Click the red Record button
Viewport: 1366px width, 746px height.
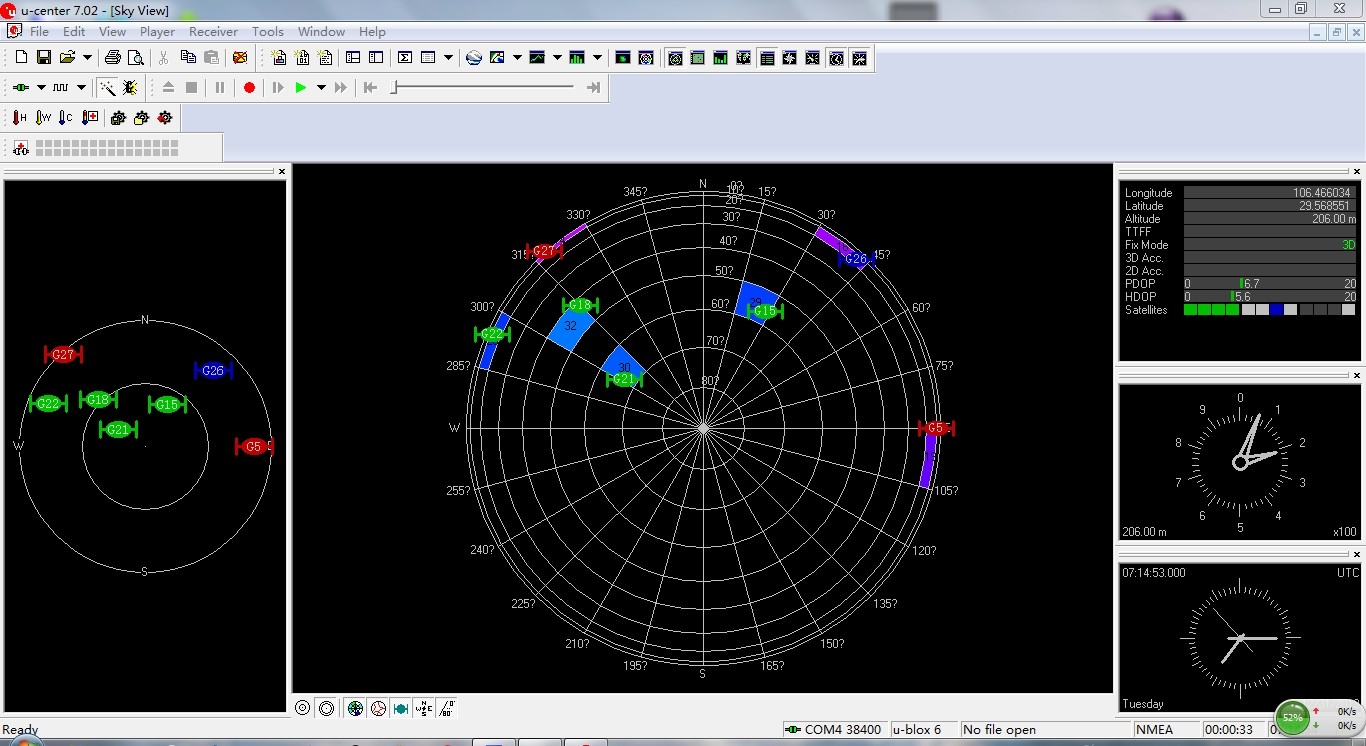(249, 88)
